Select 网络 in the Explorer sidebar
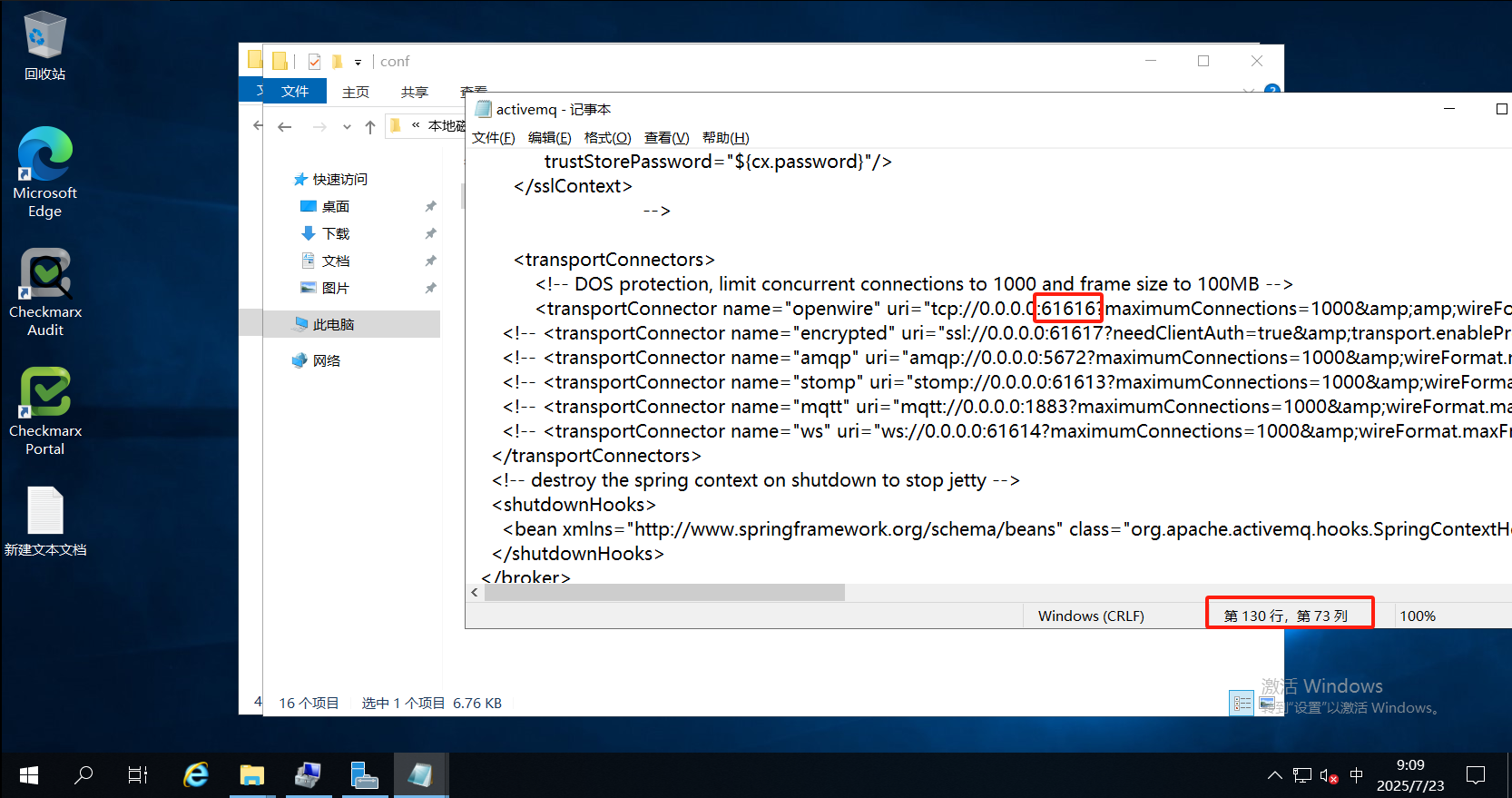This screenshot has height=798, width=1512. 327,361
